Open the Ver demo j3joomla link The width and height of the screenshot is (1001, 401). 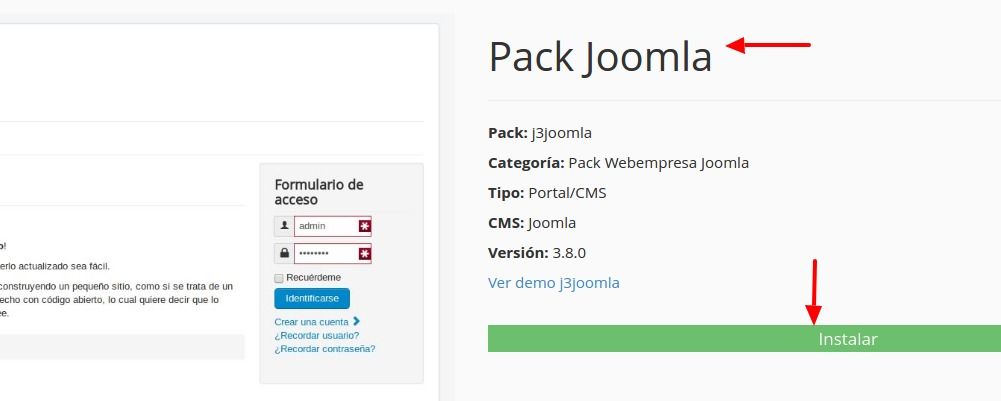click(x=553, y=282)
